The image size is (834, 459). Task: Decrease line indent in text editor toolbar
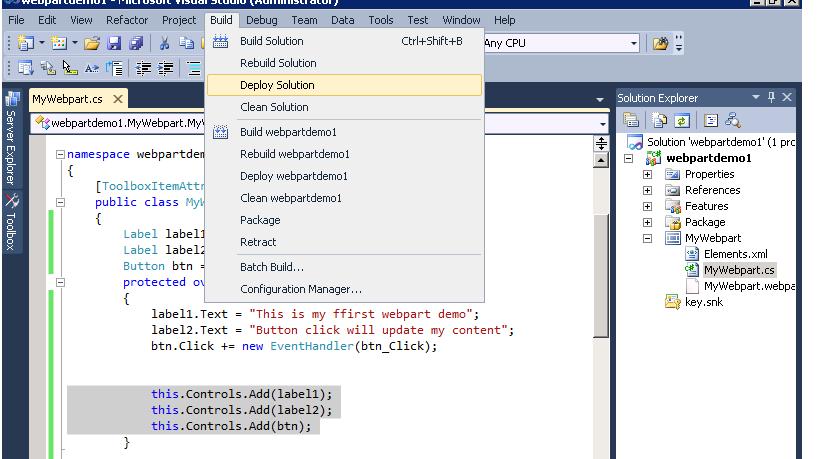[143, 68]
